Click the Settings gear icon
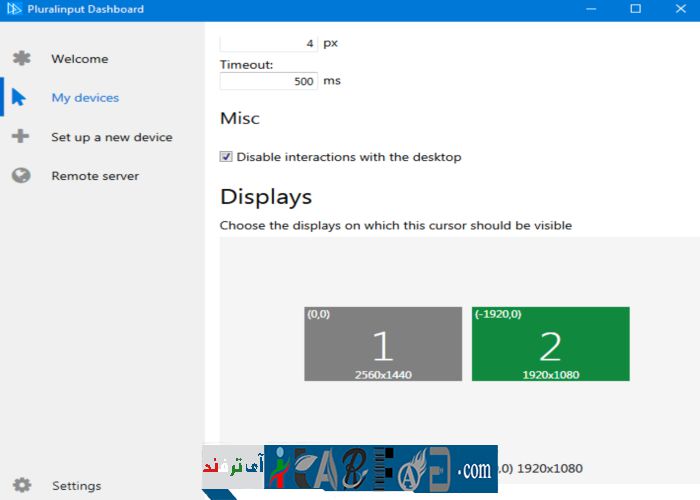The width and height of the screenshot is (700, 500). [21, 486]
